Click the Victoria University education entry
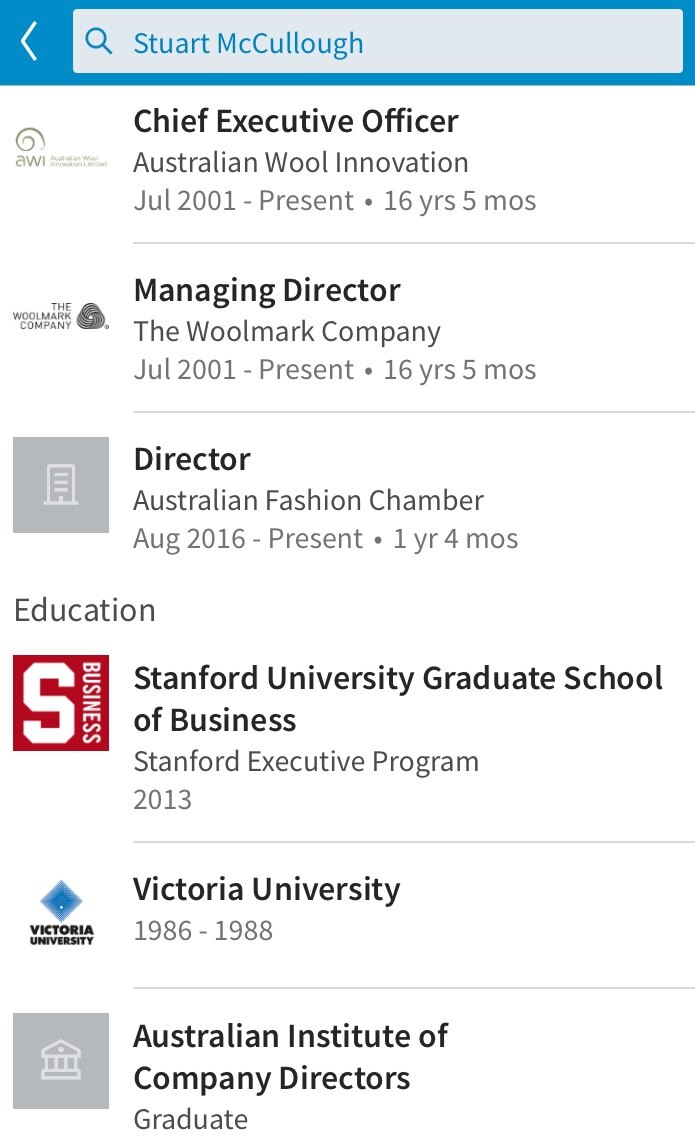The width and height of the screenshot is (695, 1145). tap(267, 889)
